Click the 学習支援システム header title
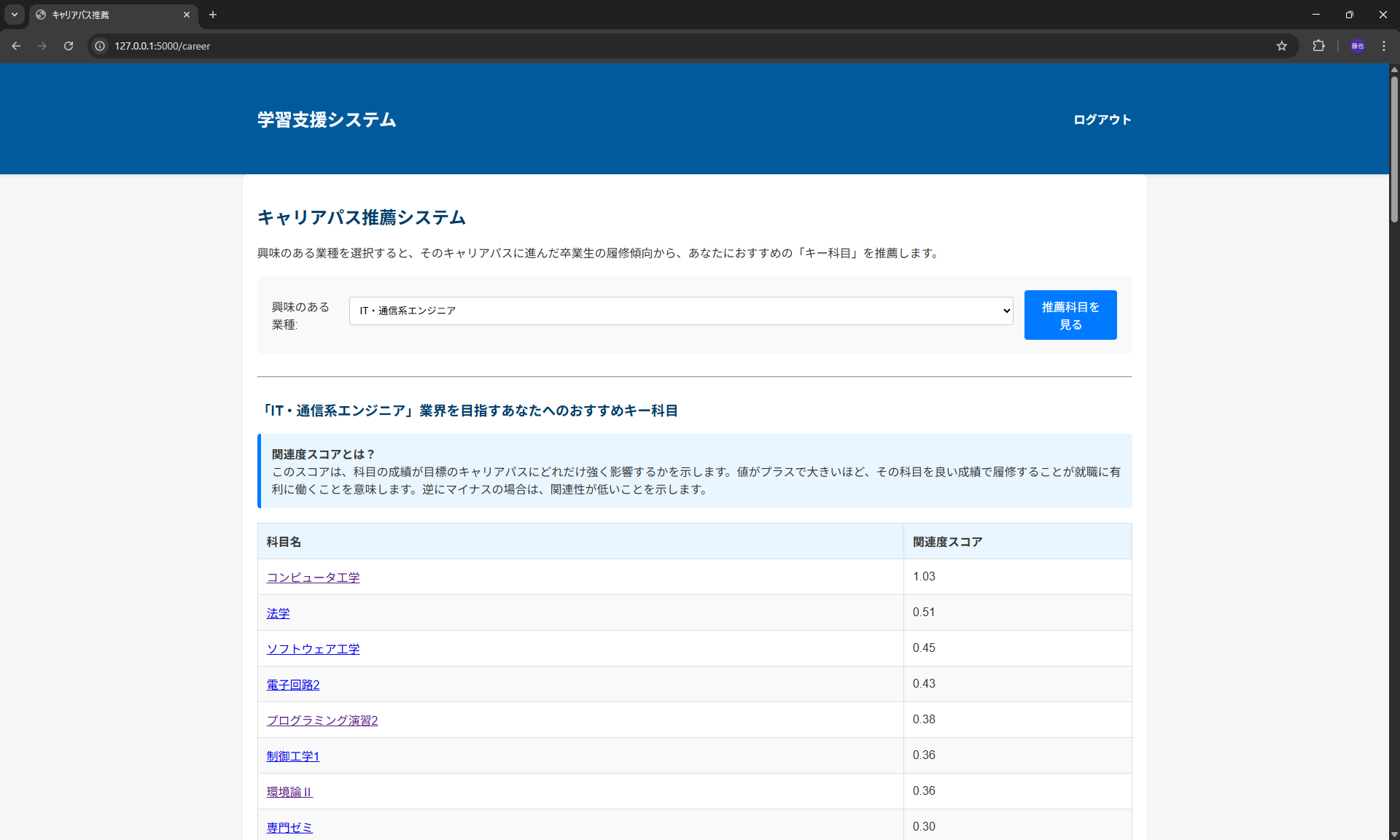 point(326,120)
